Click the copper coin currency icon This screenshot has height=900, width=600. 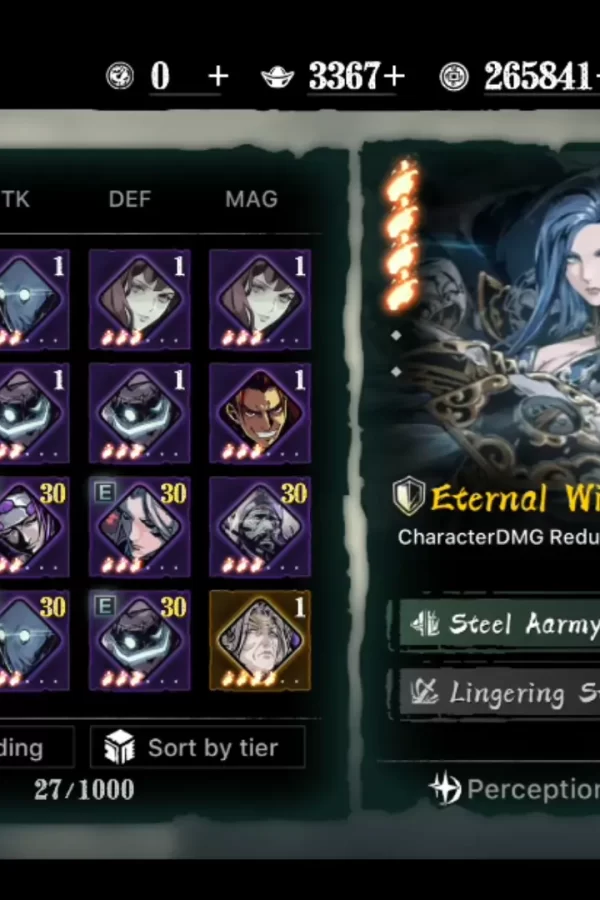click(x=454, y=76)
